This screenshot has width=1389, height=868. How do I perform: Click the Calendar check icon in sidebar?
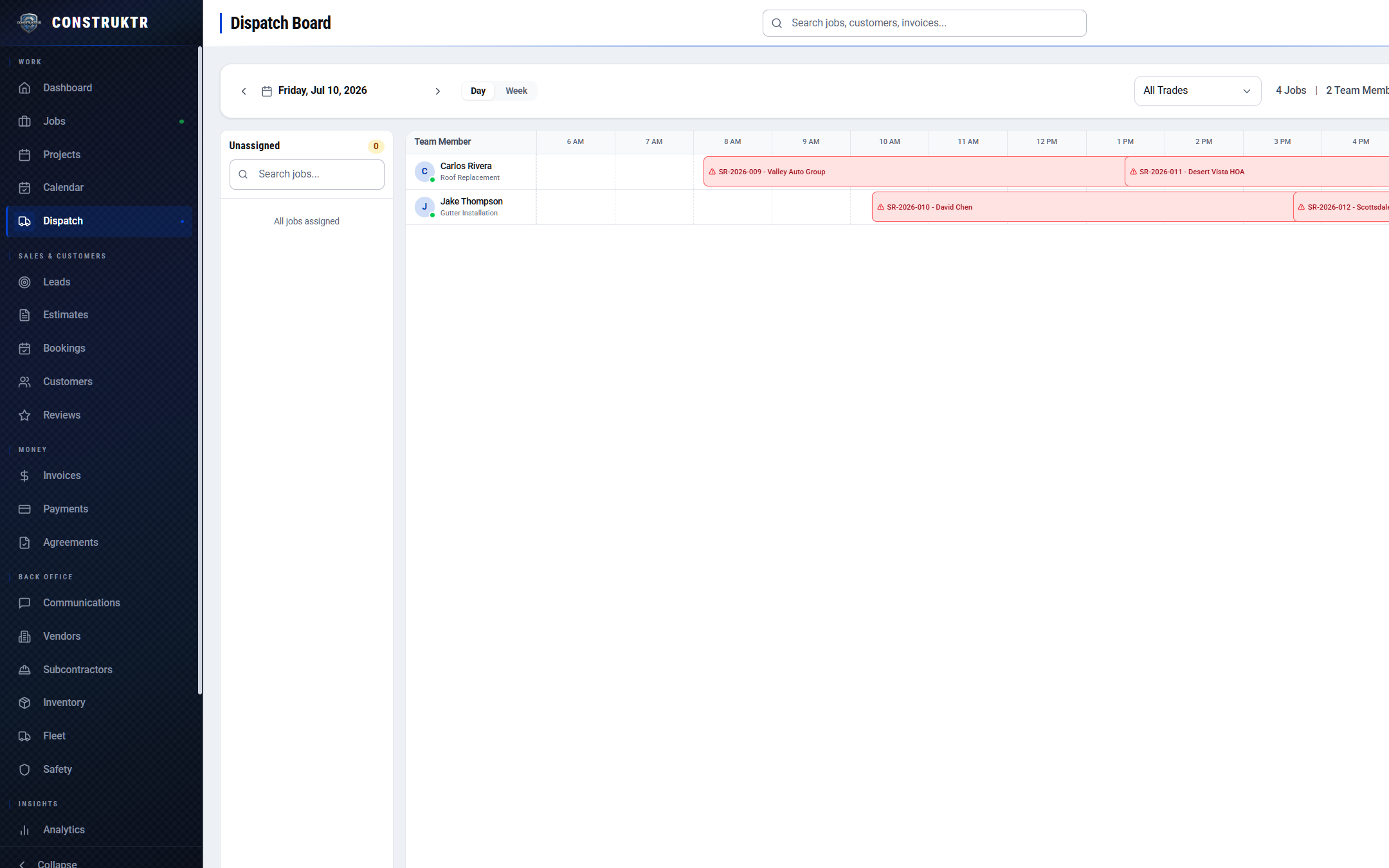click(24, 188)
